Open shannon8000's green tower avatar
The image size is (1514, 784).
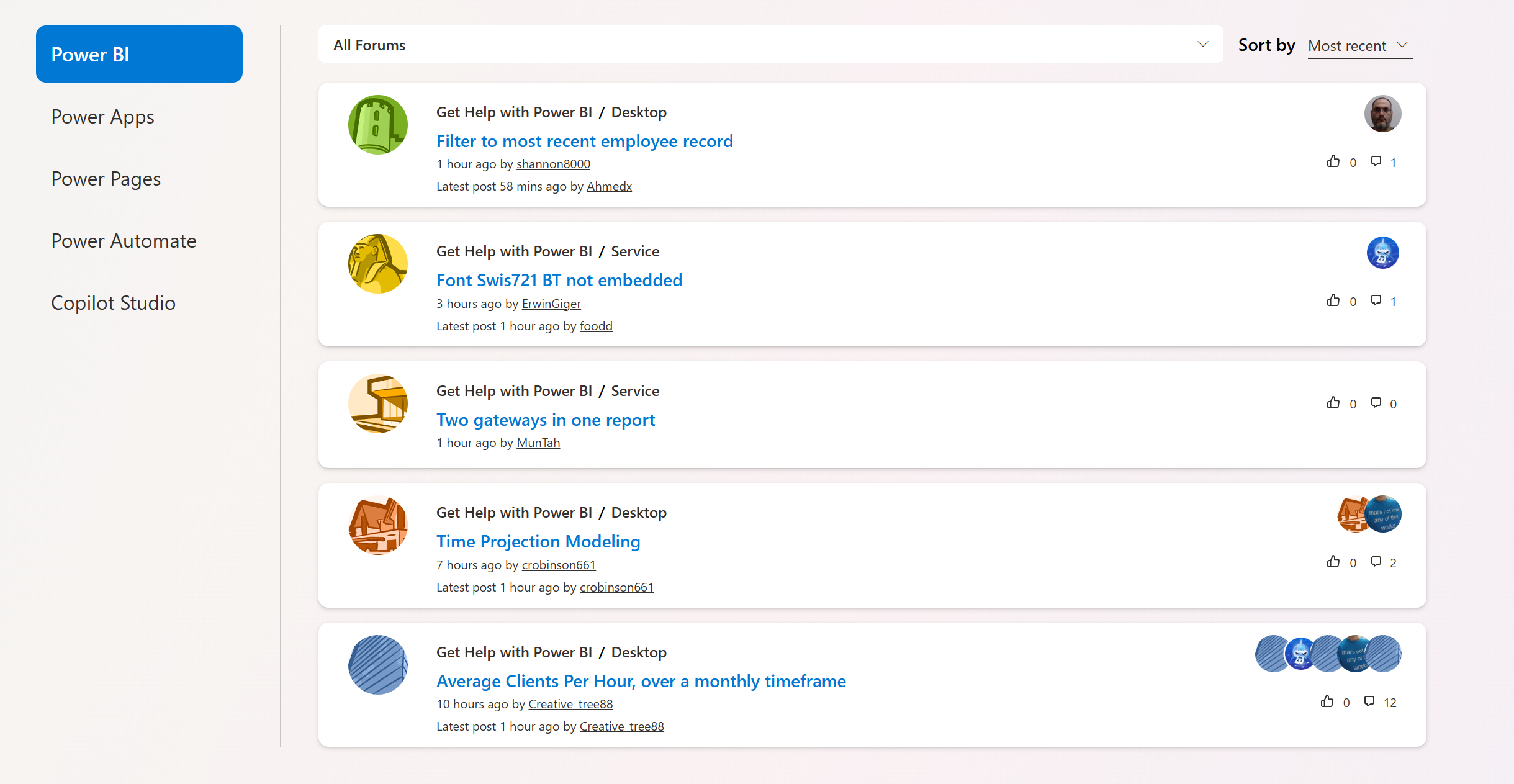(378, 125)
